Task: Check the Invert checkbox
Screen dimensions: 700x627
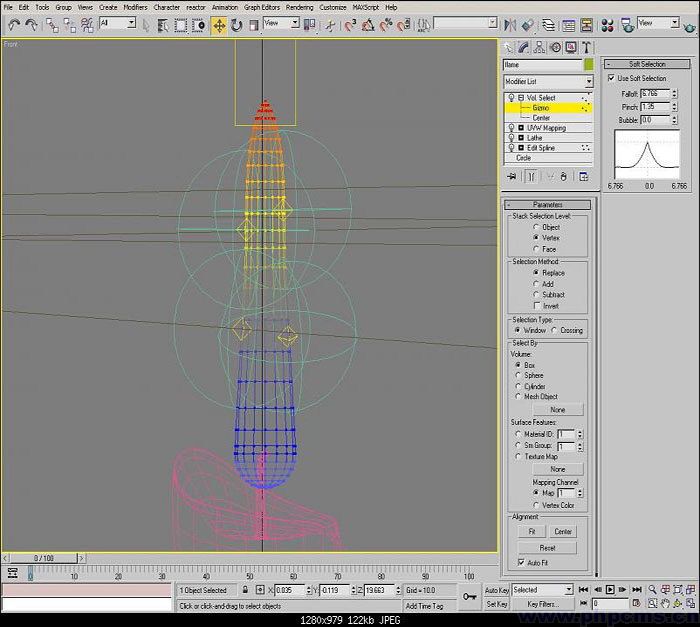Action: (x=537, y=306)
